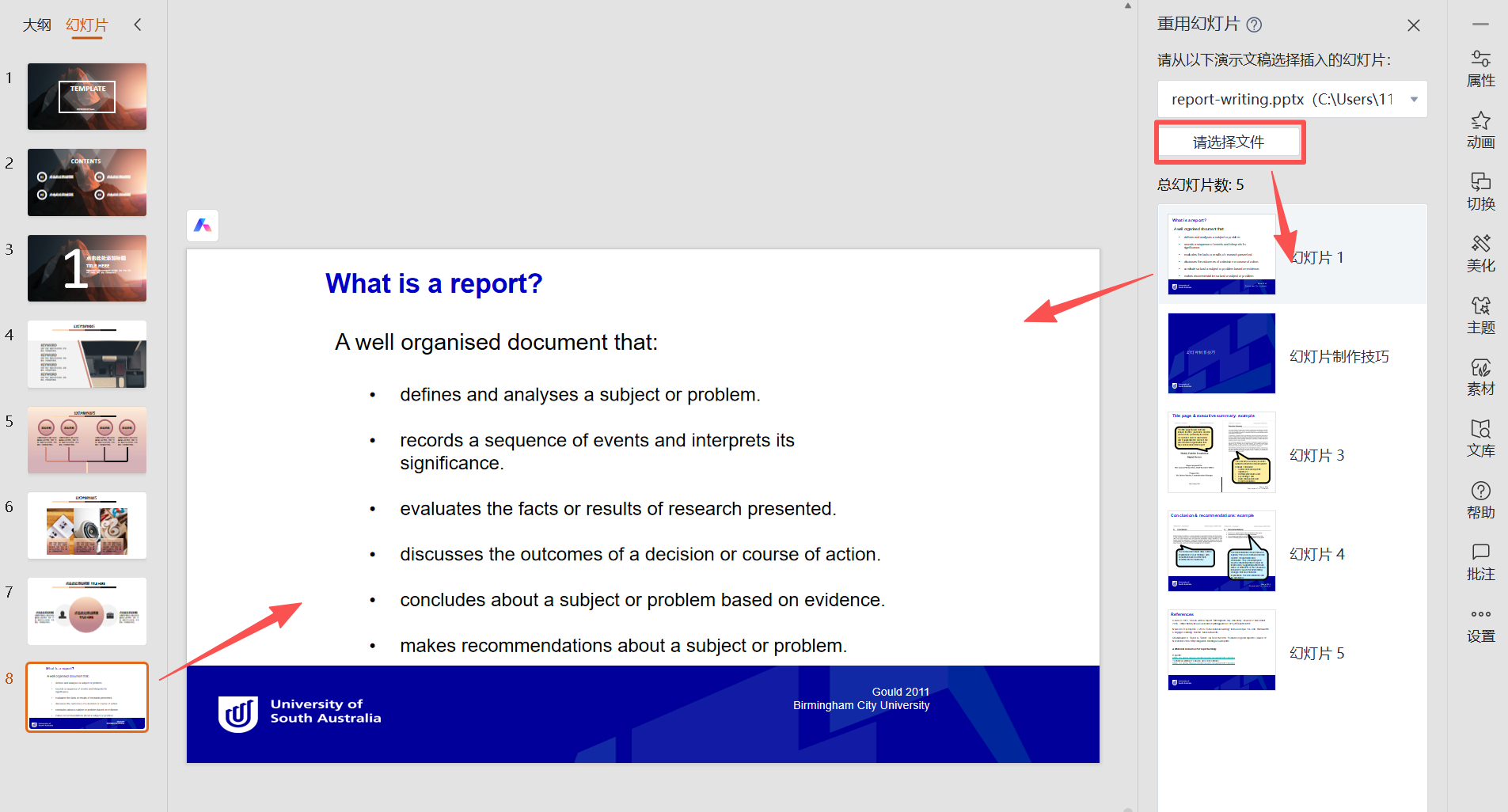The height and width of the screenshot is (812, 1508).
Task: Open 设置 settings in sidebar
Action: point(1480,624)
